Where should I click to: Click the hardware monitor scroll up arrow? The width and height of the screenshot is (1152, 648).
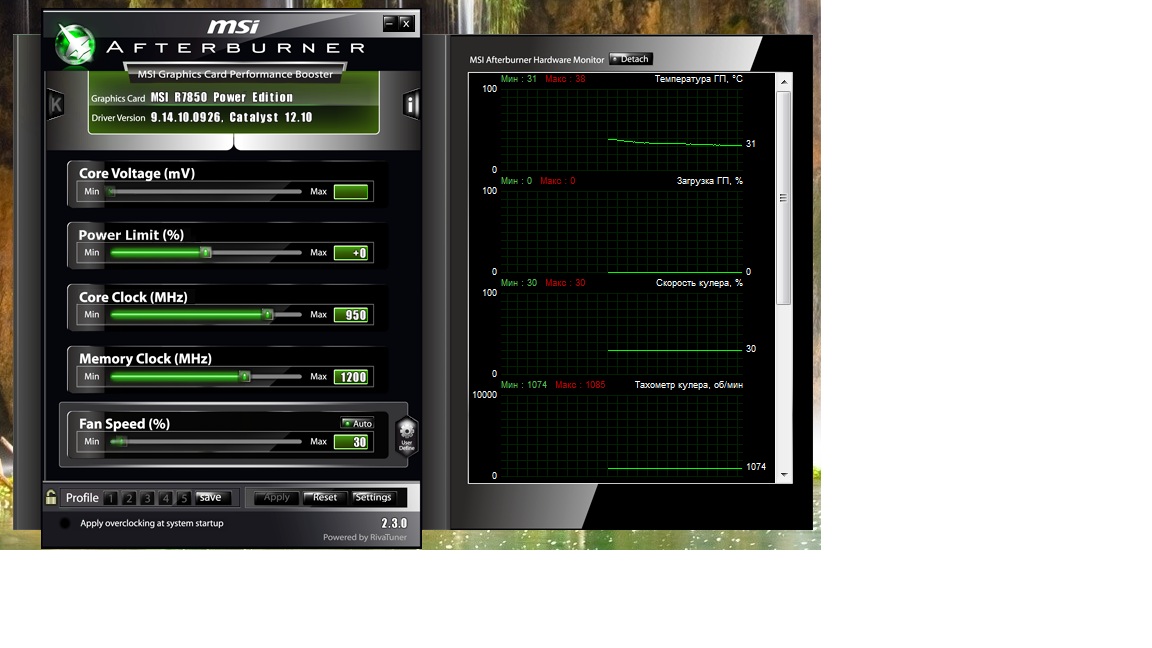[x=784, y=82]
